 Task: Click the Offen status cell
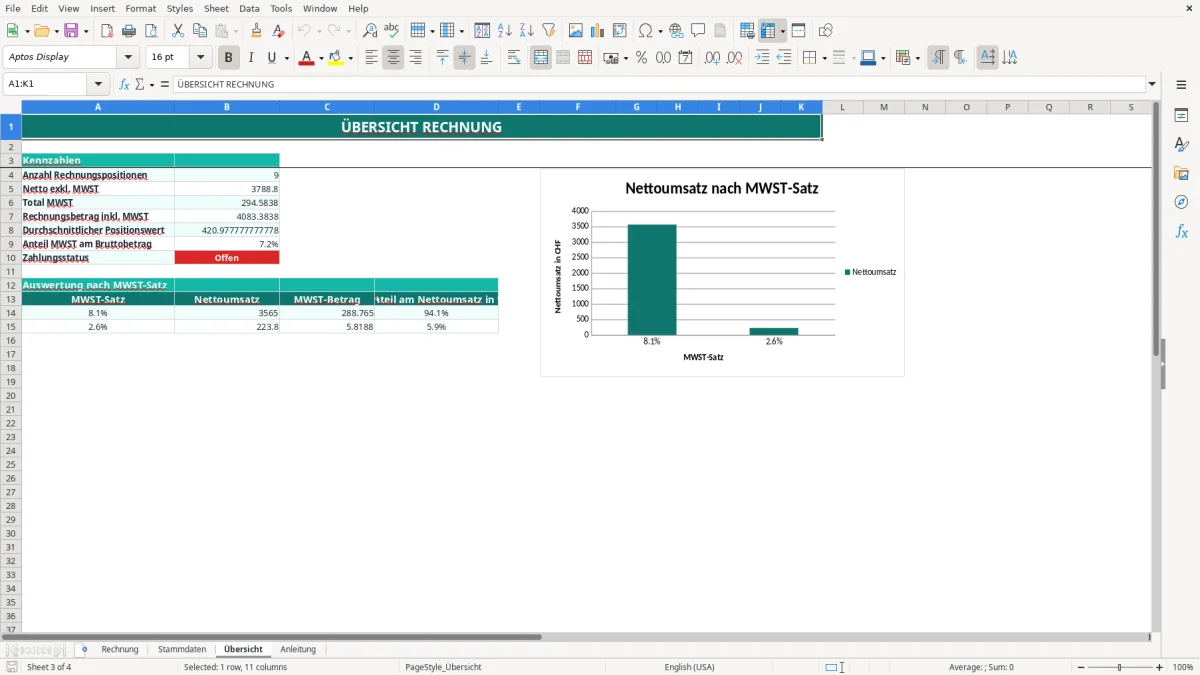pos(227,258)
